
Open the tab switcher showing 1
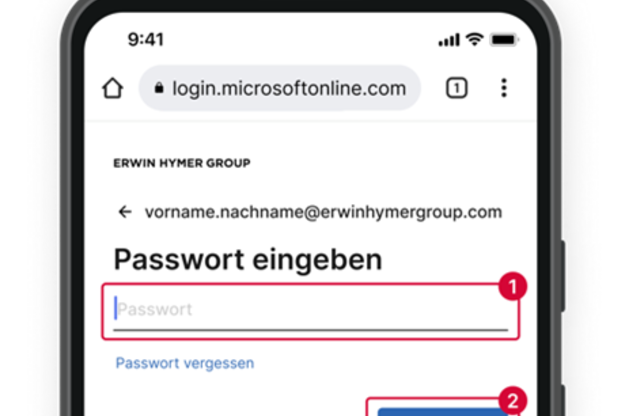click(456, 88)
